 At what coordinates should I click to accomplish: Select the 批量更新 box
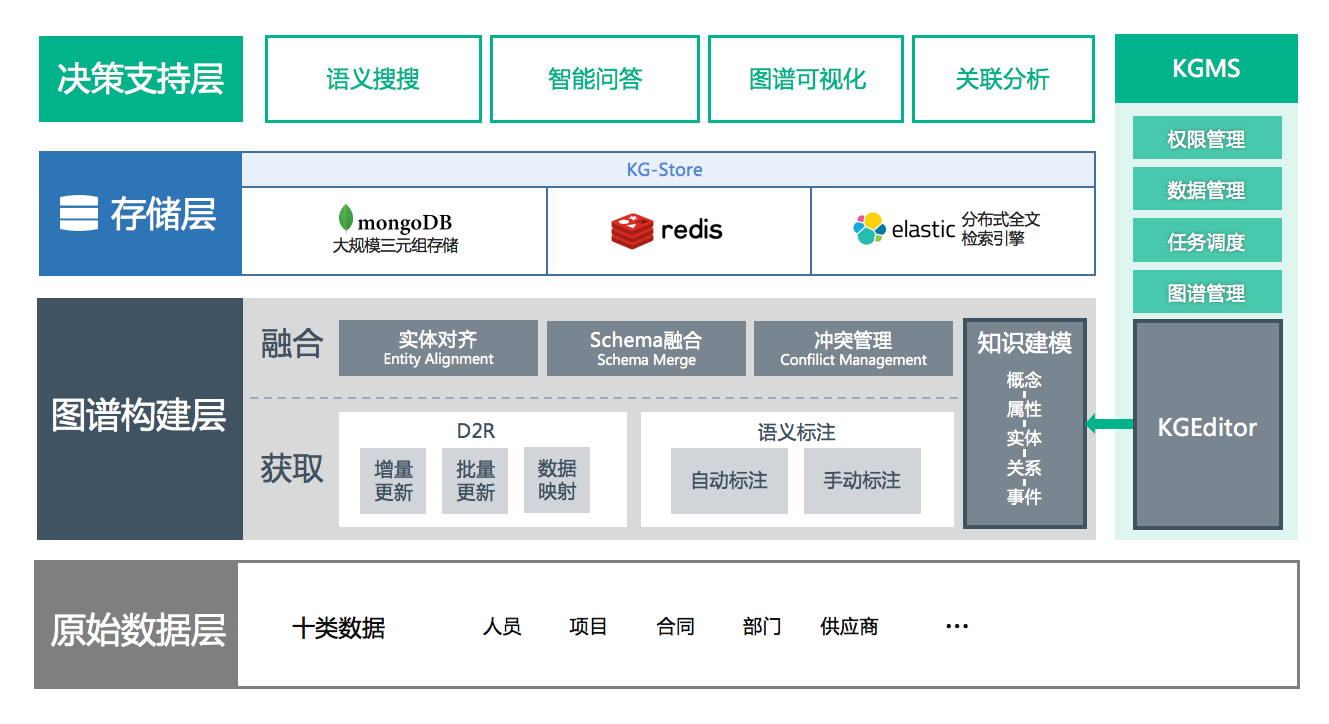(475, 481)
